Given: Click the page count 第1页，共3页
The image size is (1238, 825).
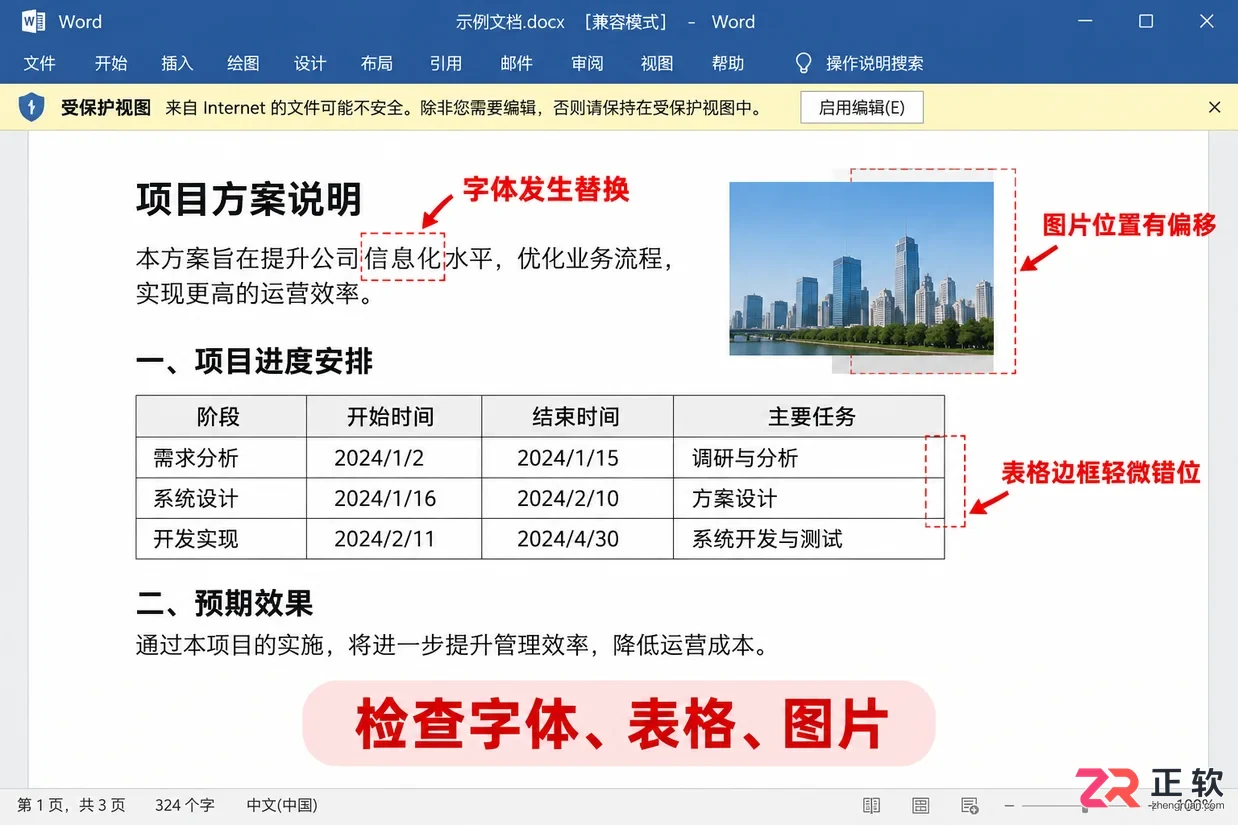Looking at the screenshot, I should tap(71, 805).
